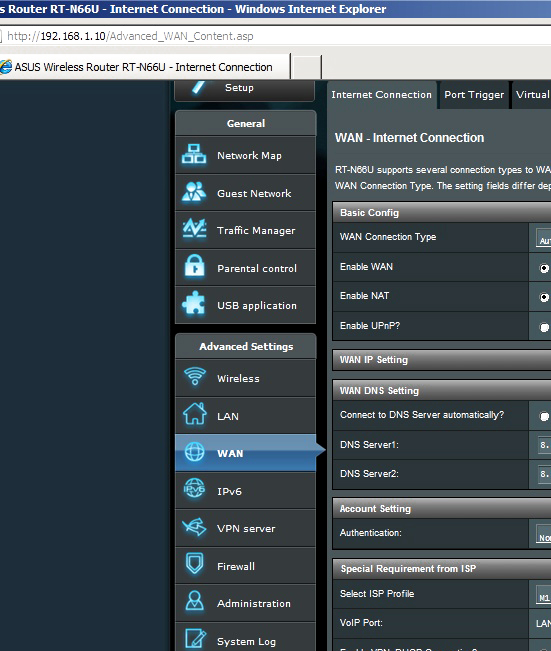Click the System Log notepad icon
The width and height of the screenshot is (551, 651).
click(194, 639)
